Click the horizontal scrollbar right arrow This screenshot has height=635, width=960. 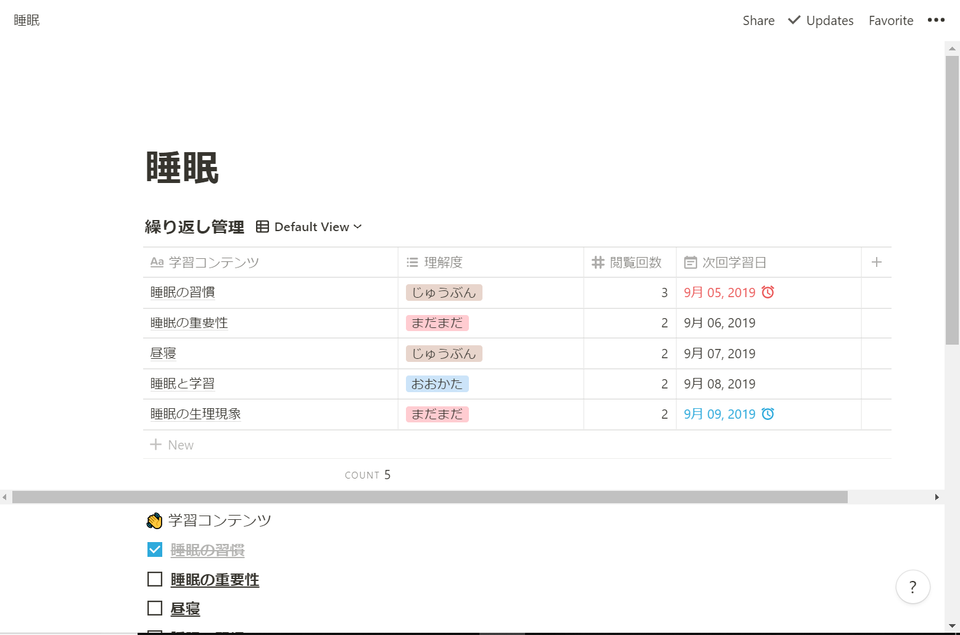coord(937,497)
